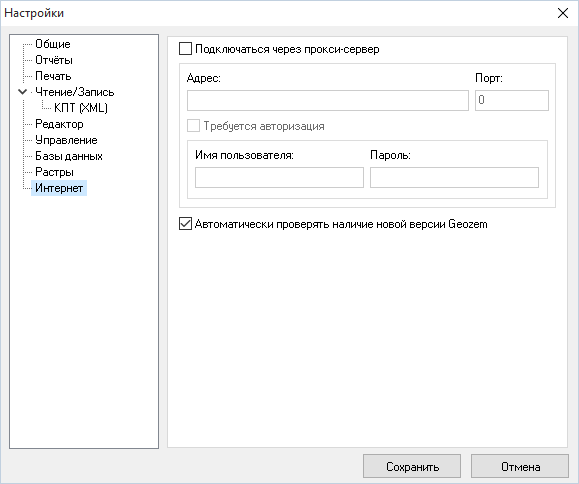Toggle 'Требуется авторизация' checkbox
This screenshot has width=579, height=484.
click(193, 126)
